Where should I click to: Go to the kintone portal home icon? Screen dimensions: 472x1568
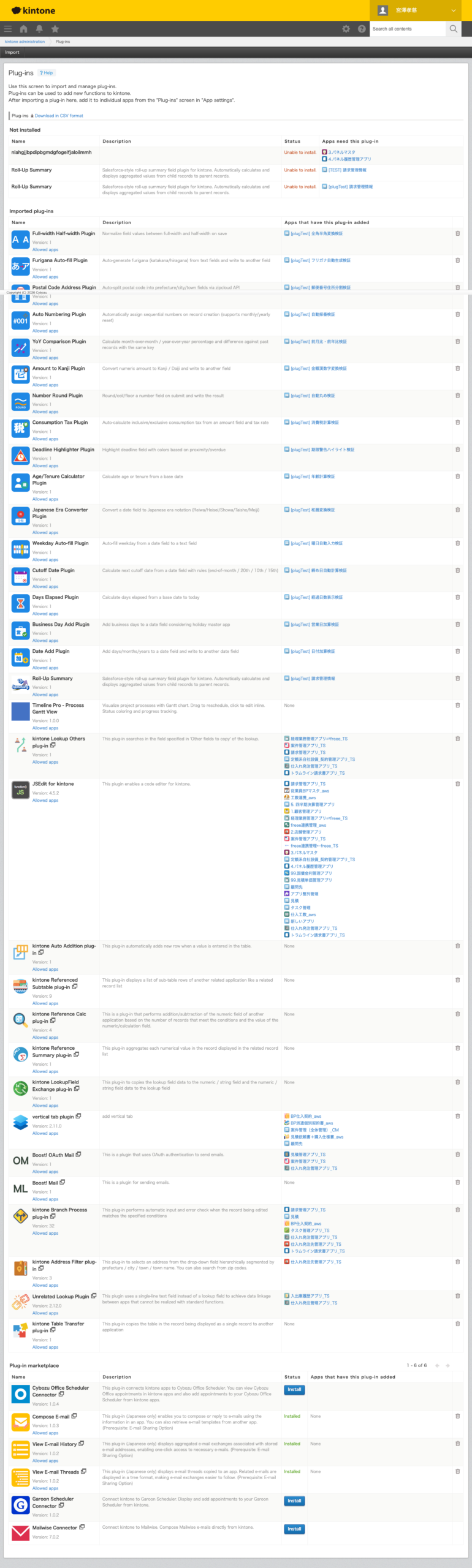pos(23,29)
